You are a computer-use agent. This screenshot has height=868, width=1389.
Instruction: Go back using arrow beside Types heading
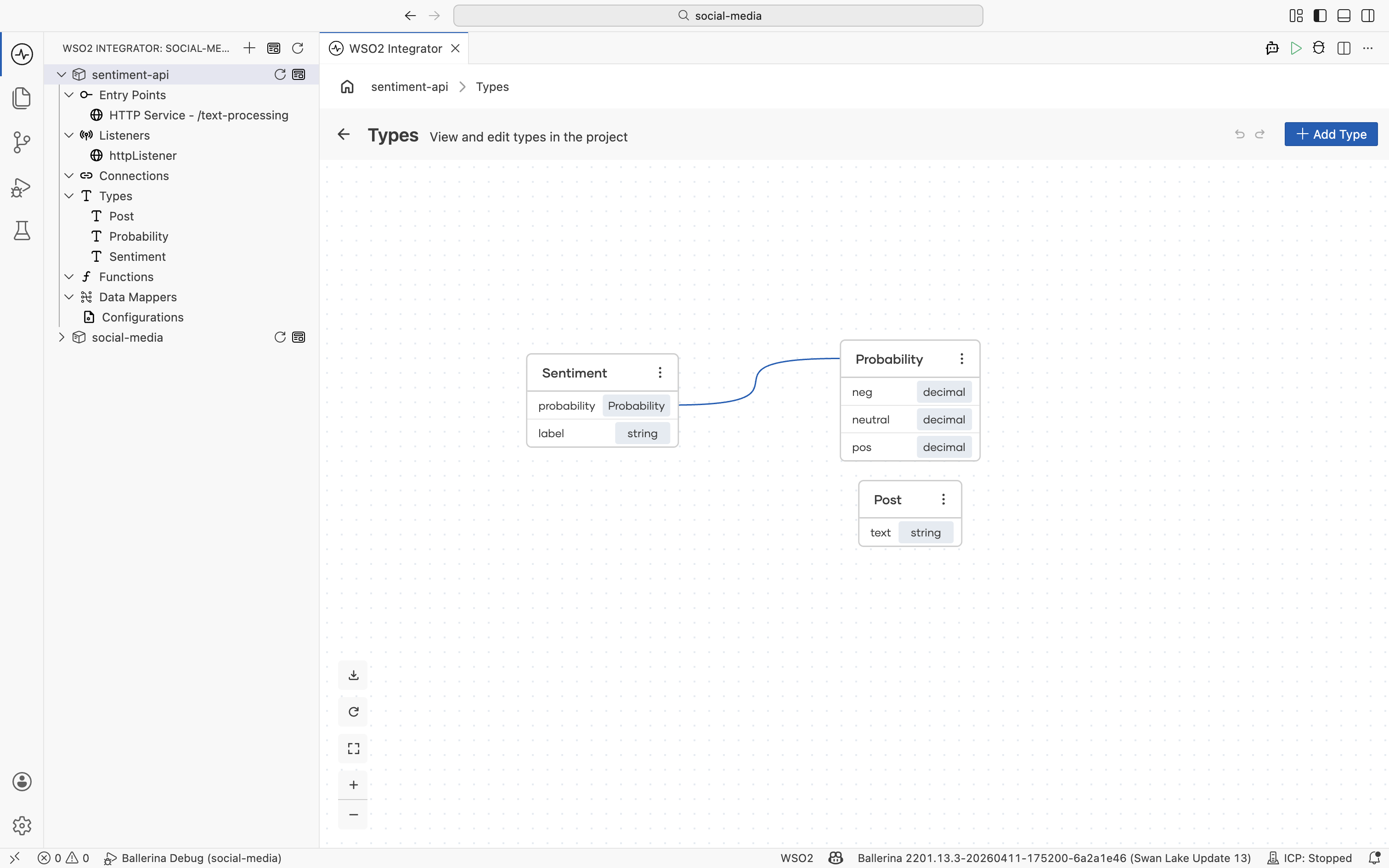(x=344, y=134)
